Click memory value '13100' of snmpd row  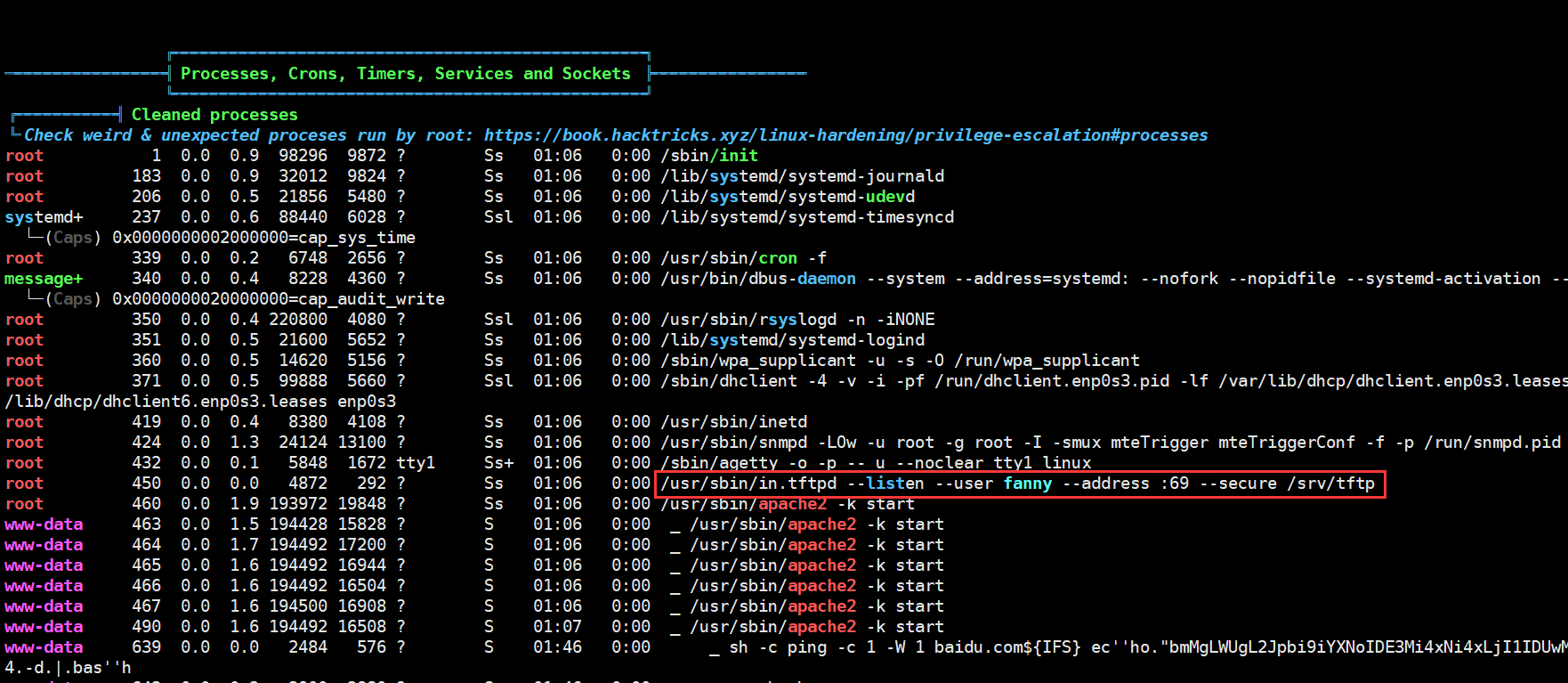361,443
